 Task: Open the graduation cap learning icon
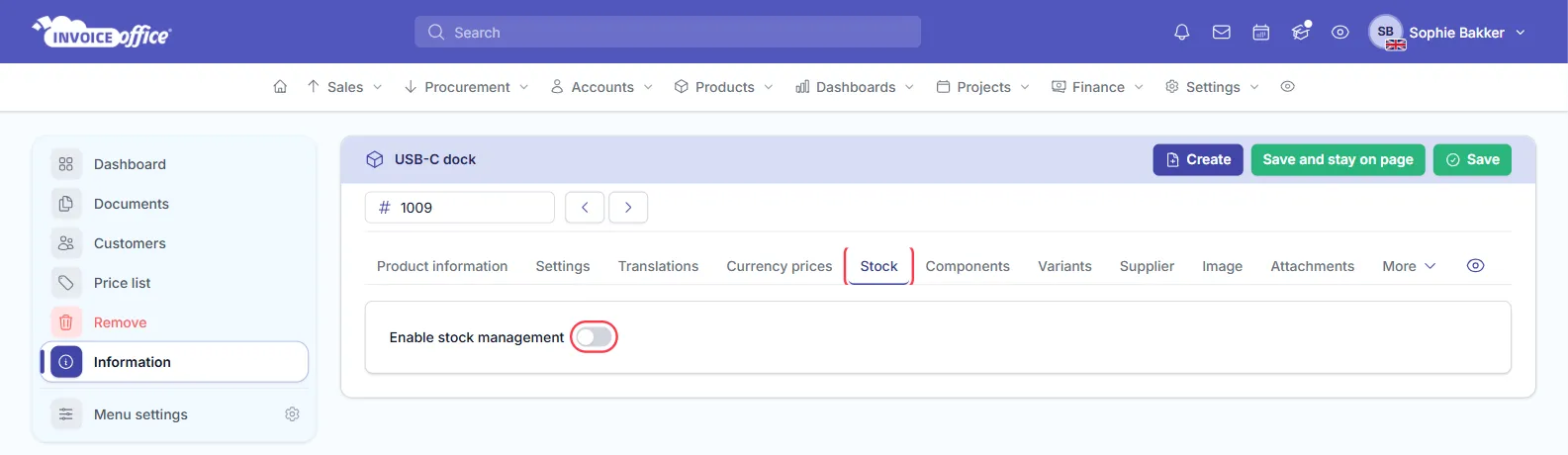(1301, 32)
